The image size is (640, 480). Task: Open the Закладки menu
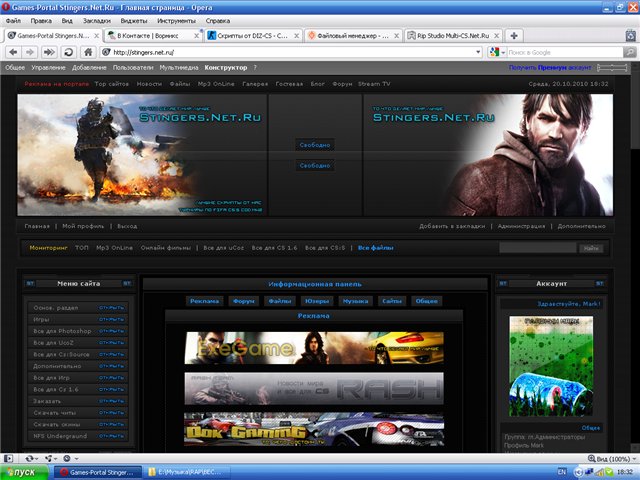pos(97,20)
